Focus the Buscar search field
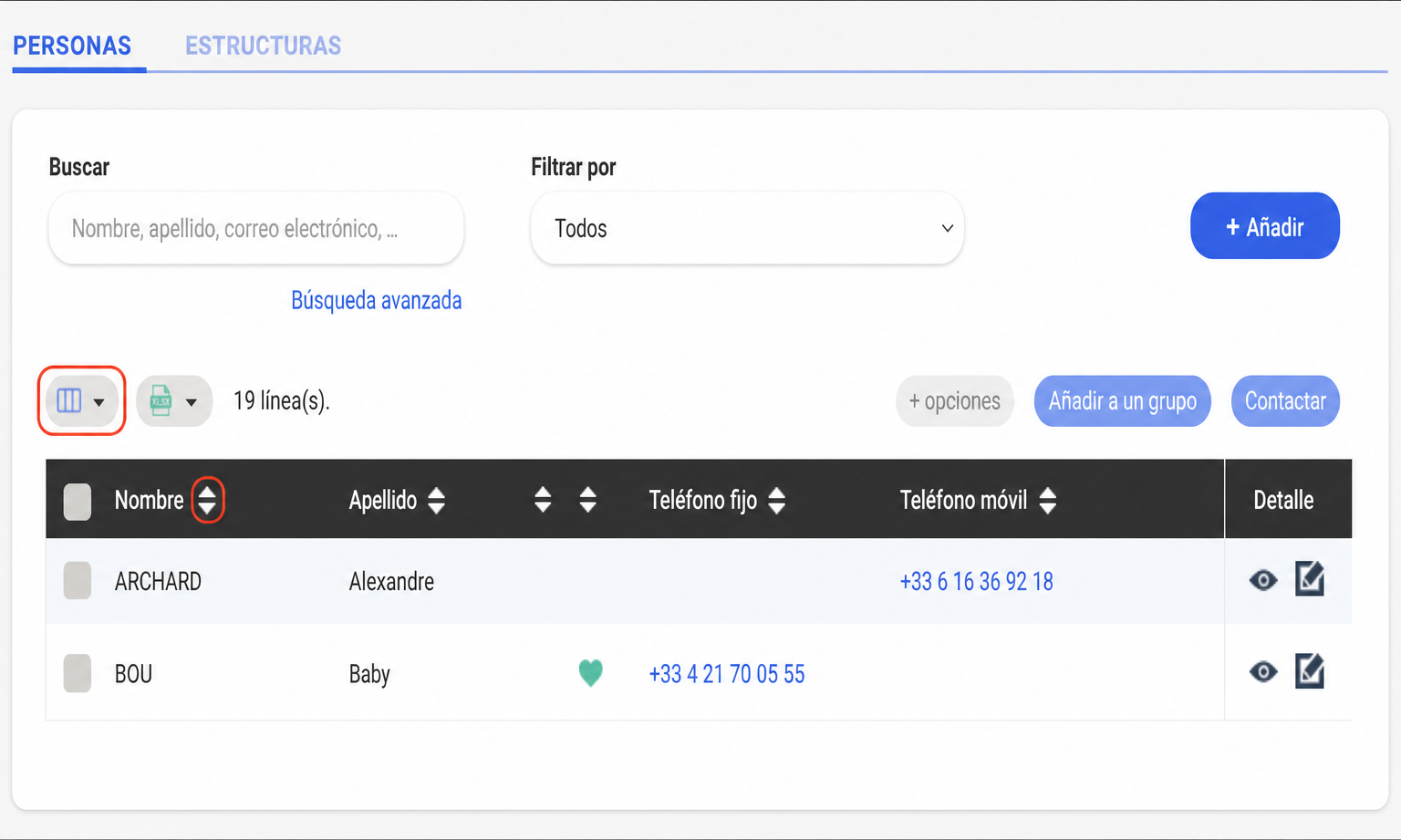This screenshot has height=840, width=1401. [x=256, y=228]
